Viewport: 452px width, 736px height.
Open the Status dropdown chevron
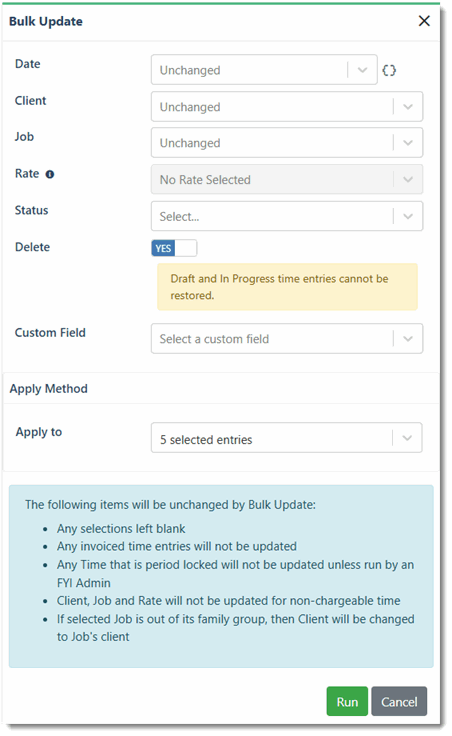pos(407,216)
